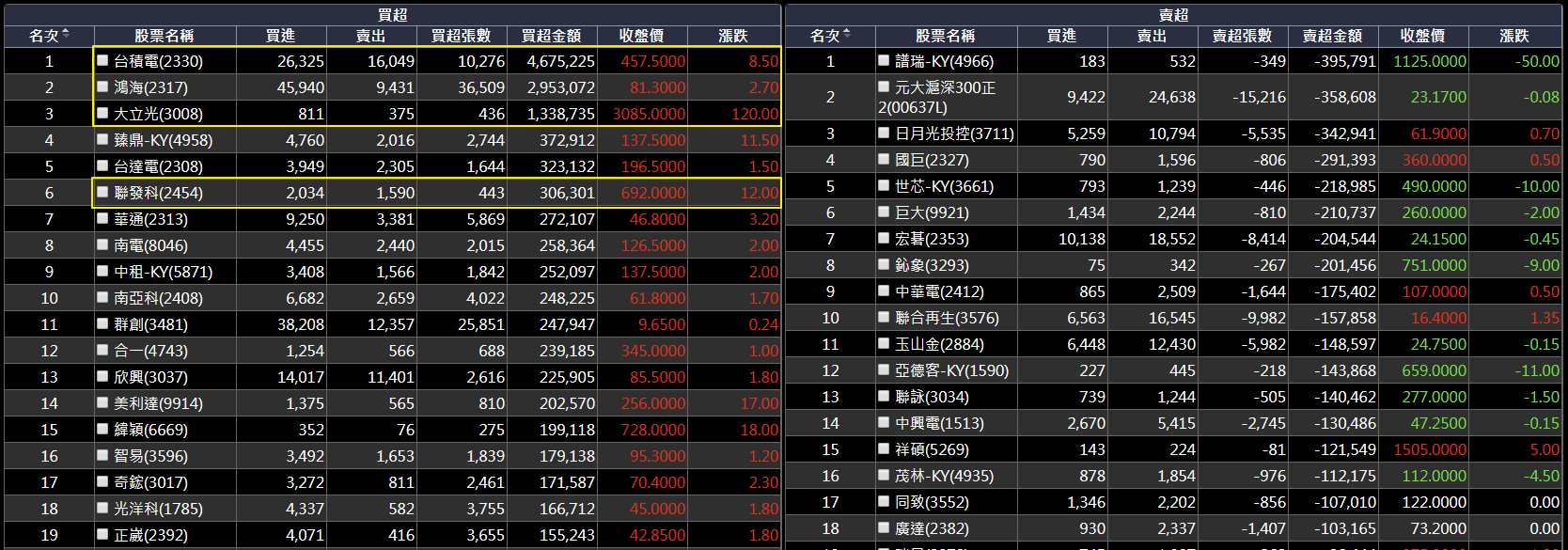Click 漲跌 header in buy-over table
This screenshot has height=550, width=1568.
733,36
